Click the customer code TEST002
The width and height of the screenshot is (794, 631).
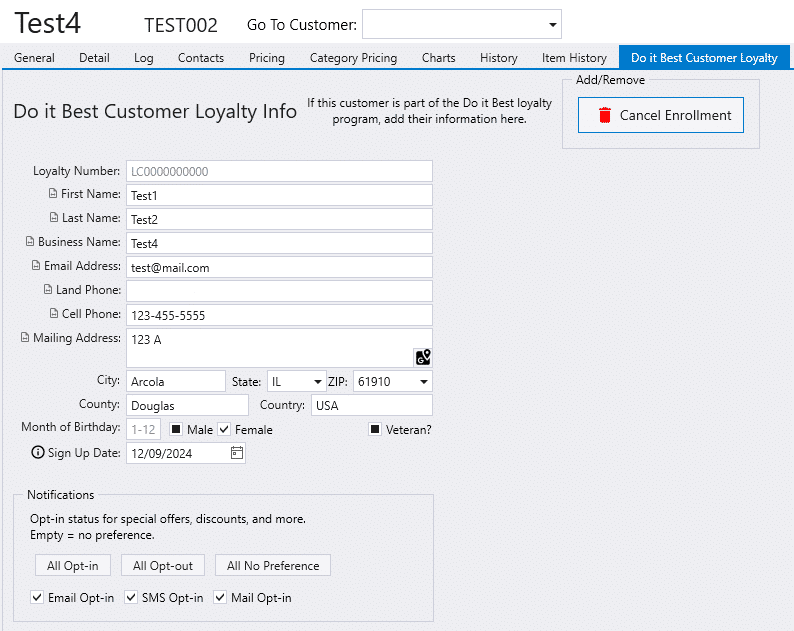(181, 25)
